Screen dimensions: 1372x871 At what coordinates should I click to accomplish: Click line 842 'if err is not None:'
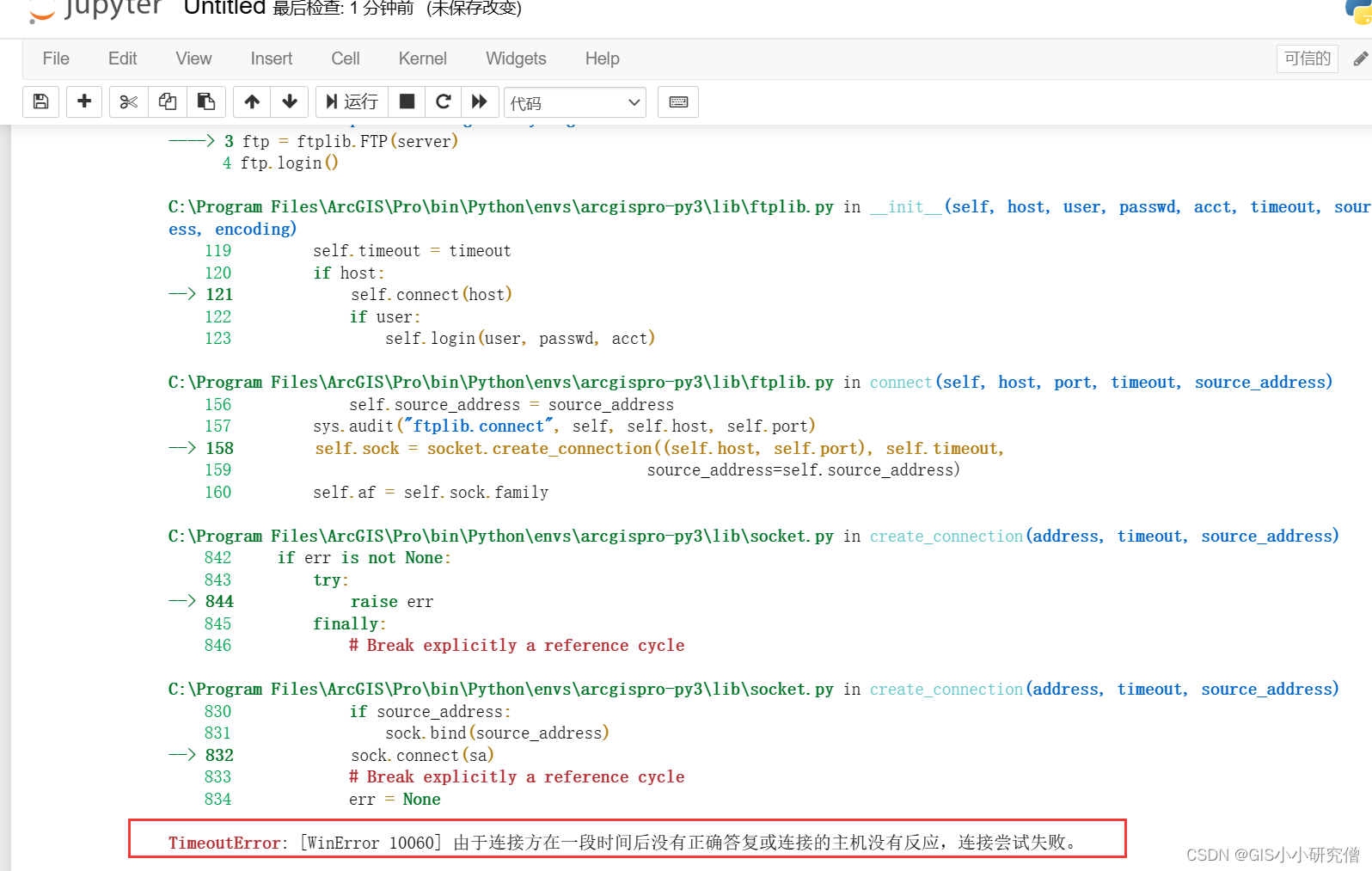pos(364,557)
